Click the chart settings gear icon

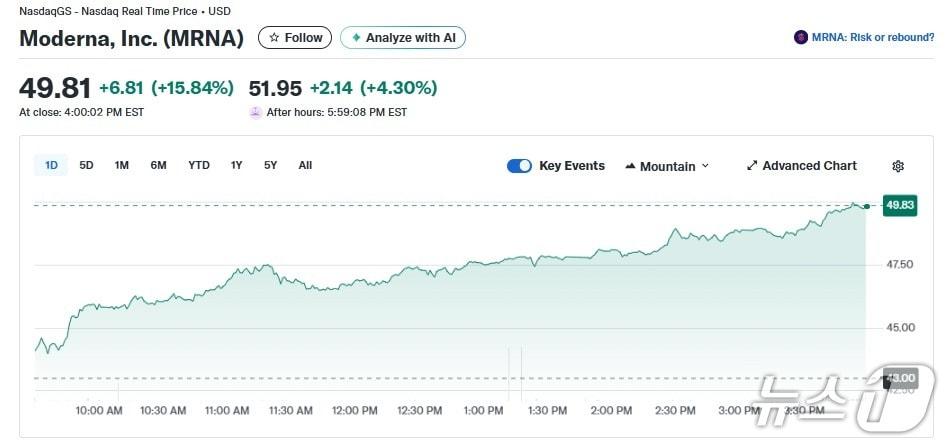[897, 166]
